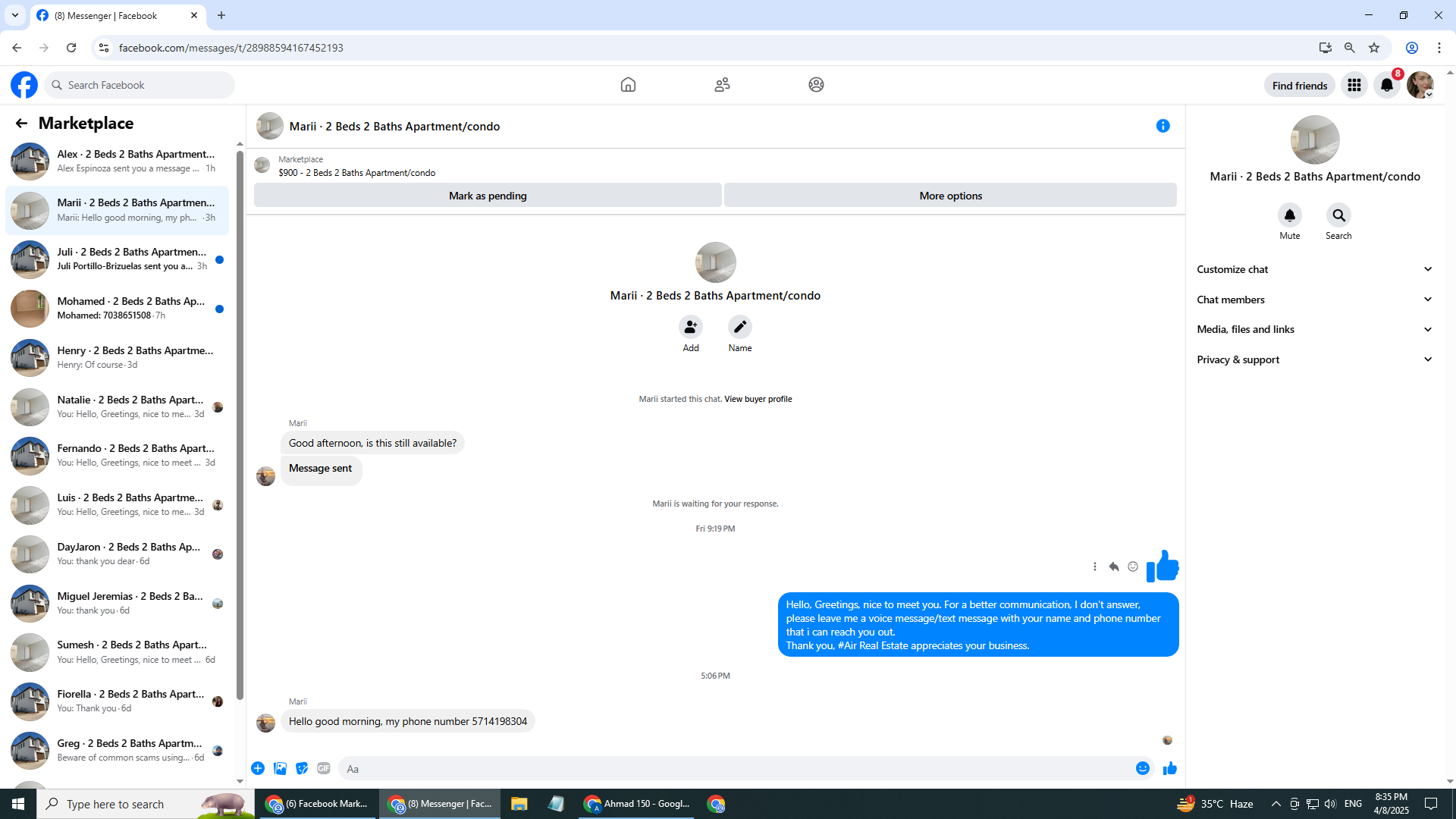Screen dimensions: 1456x819
Task: Expand the Customize chat section
Action: tap(1314, 269)
